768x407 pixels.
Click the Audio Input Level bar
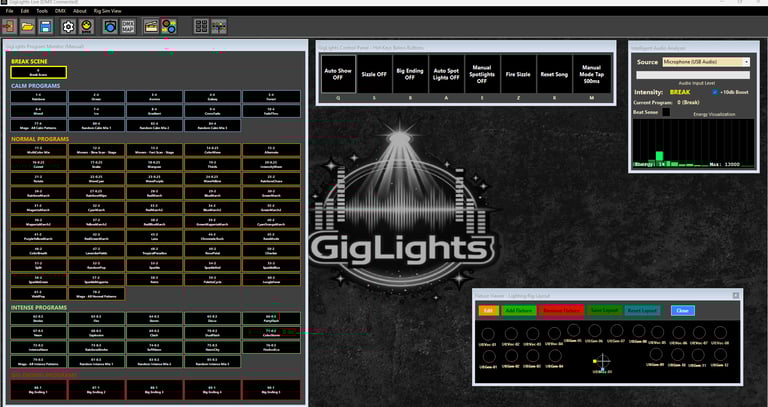(x=693, y=75)
